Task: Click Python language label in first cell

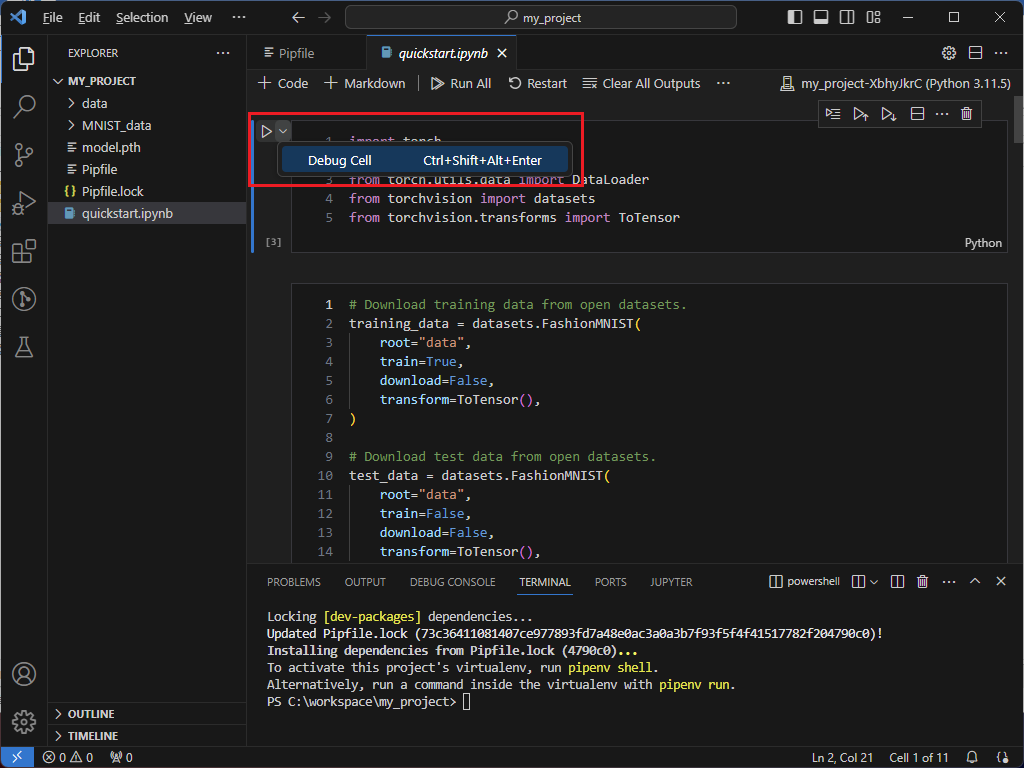Action: (983, 243)
